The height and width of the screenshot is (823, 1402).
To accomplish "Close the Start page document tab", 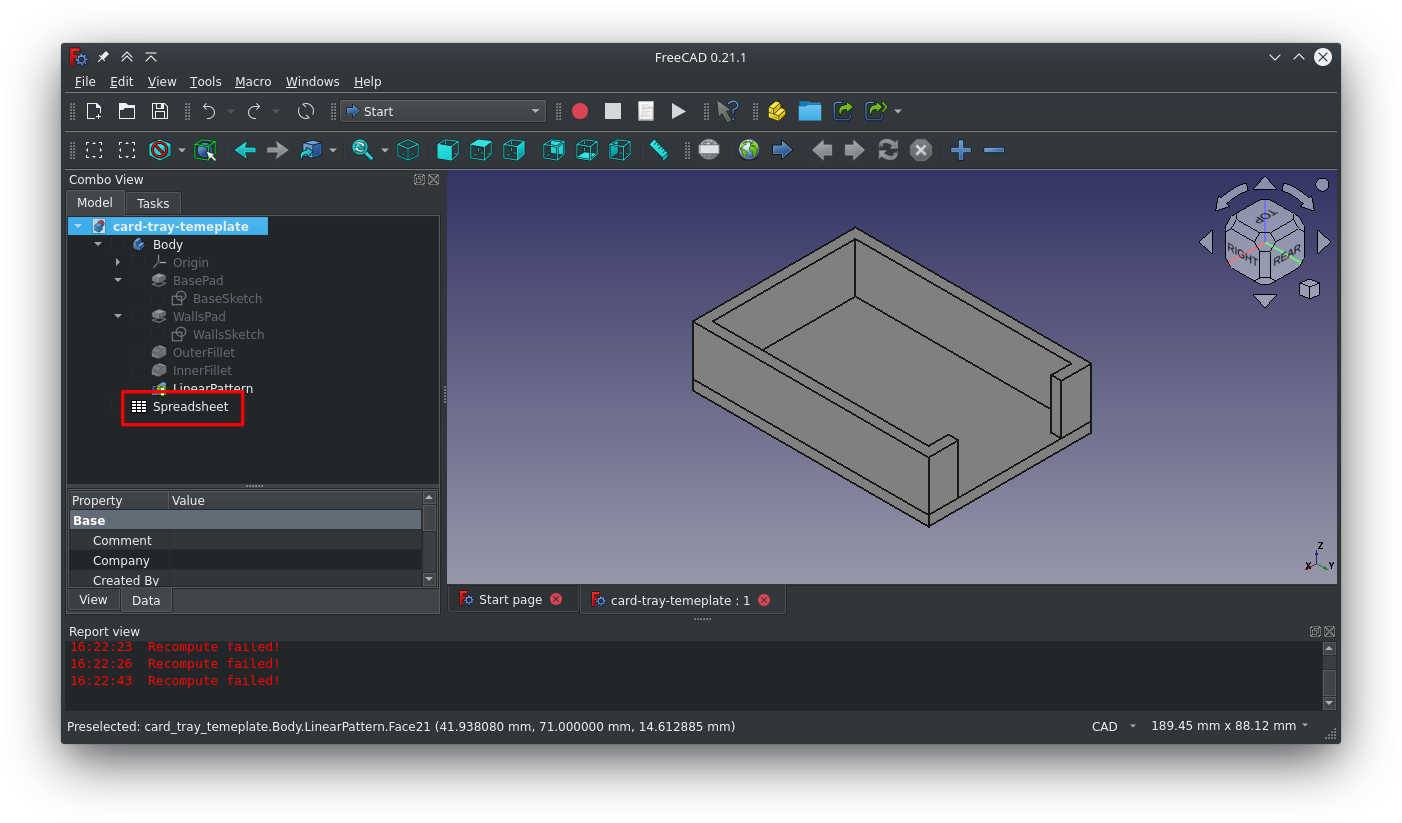I will point(556,600).
